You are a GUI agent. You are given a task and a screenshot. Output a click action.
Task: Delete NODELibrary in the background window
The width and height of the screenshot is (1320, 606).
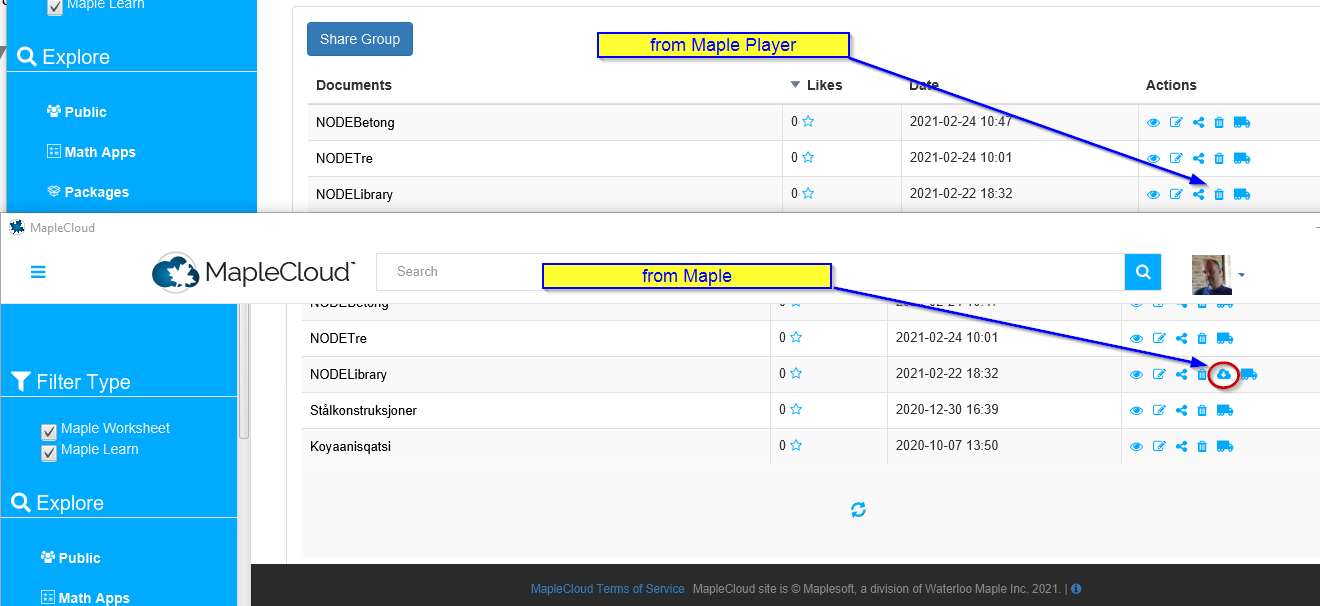pos(1219,194)
